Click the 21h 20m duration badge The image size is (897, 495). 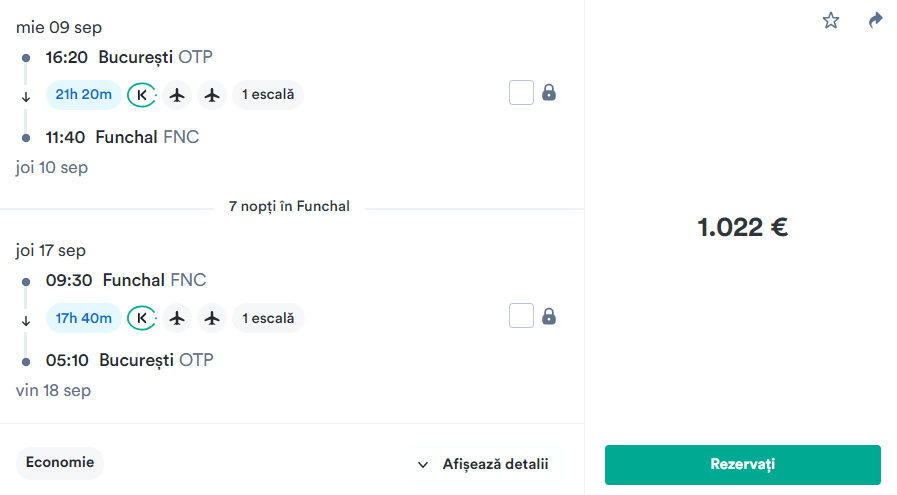point(84,95)
